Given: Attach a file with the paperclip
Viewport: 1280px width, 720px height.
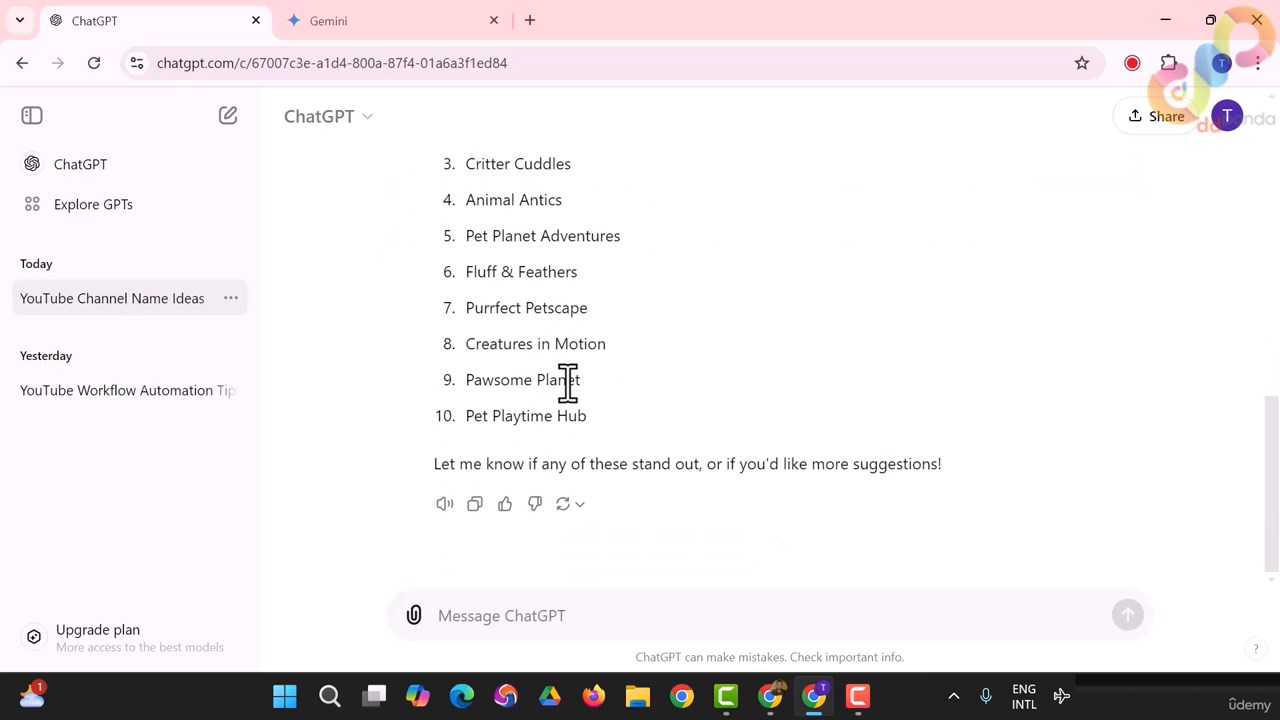Looking at the screenshot, I should 414,615.
